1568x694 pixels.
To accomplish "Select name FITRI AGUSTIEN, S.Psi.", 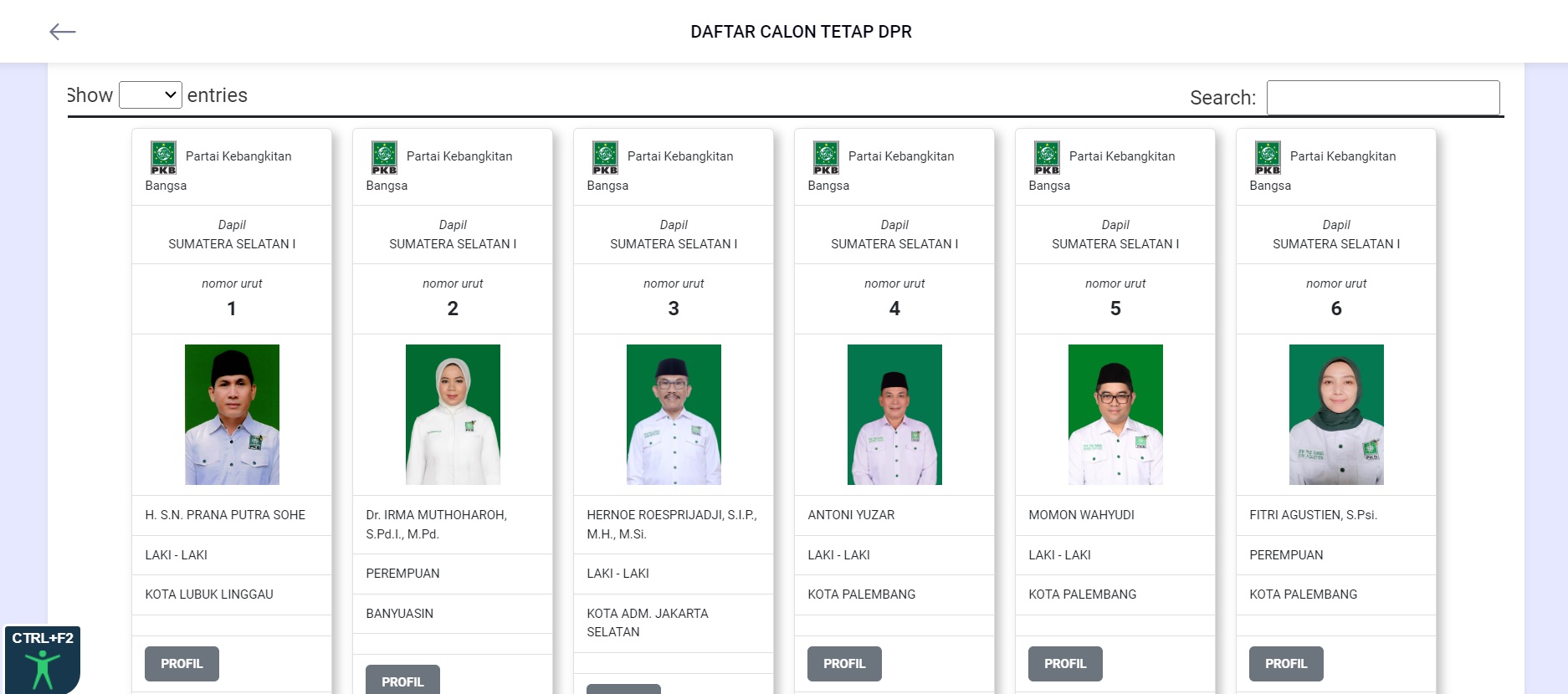I will click(1313, 515).
